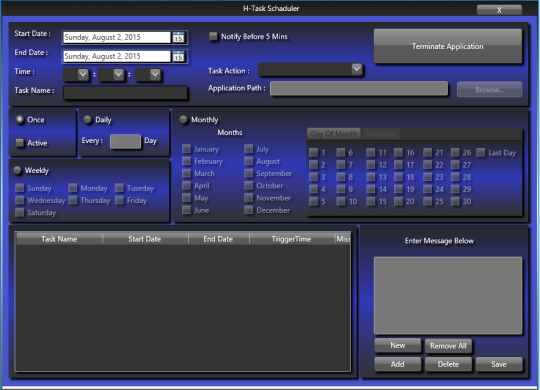Click the Save button
The width and height of the screenshot is (540, 390).
pos(499,364)
